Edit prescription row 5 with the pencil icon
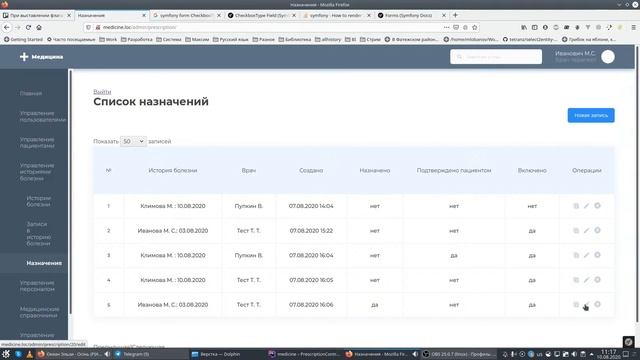 pos(587,304)
